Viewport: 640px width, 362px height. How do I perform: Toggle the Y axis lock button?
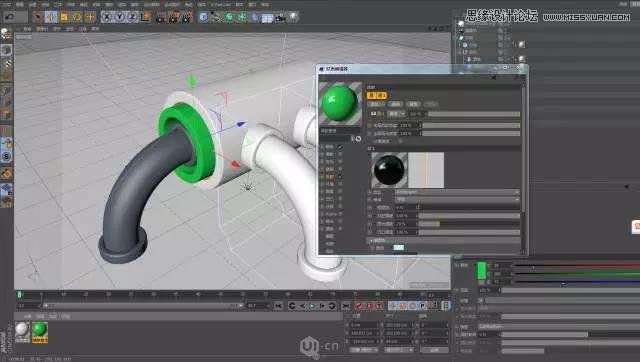120,17
